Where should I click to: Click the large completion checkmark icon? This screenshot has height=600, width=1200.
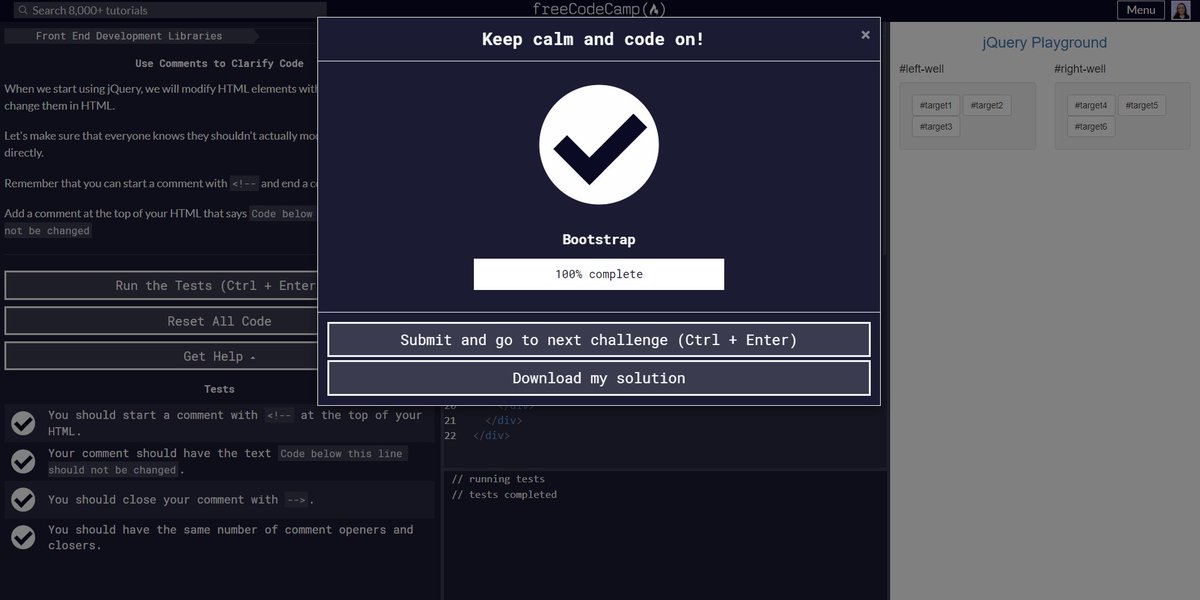(599, 145)
